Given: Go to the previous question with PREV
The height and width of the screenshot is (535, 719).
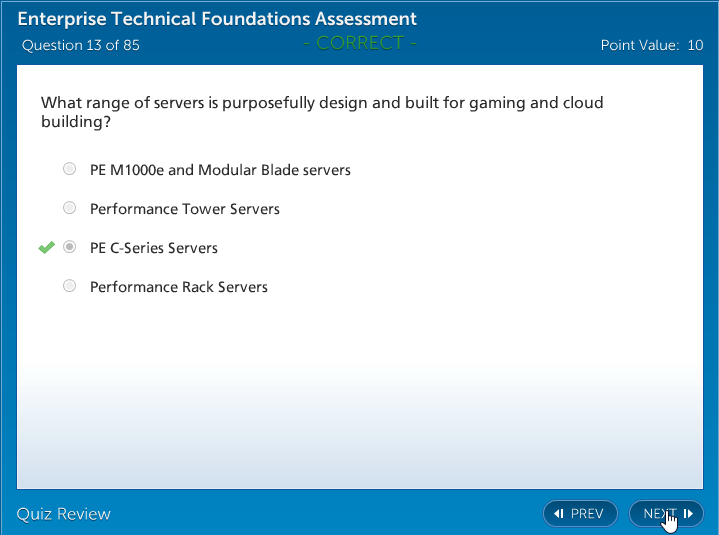Looking at the screenshot, I should pos(580,514).
